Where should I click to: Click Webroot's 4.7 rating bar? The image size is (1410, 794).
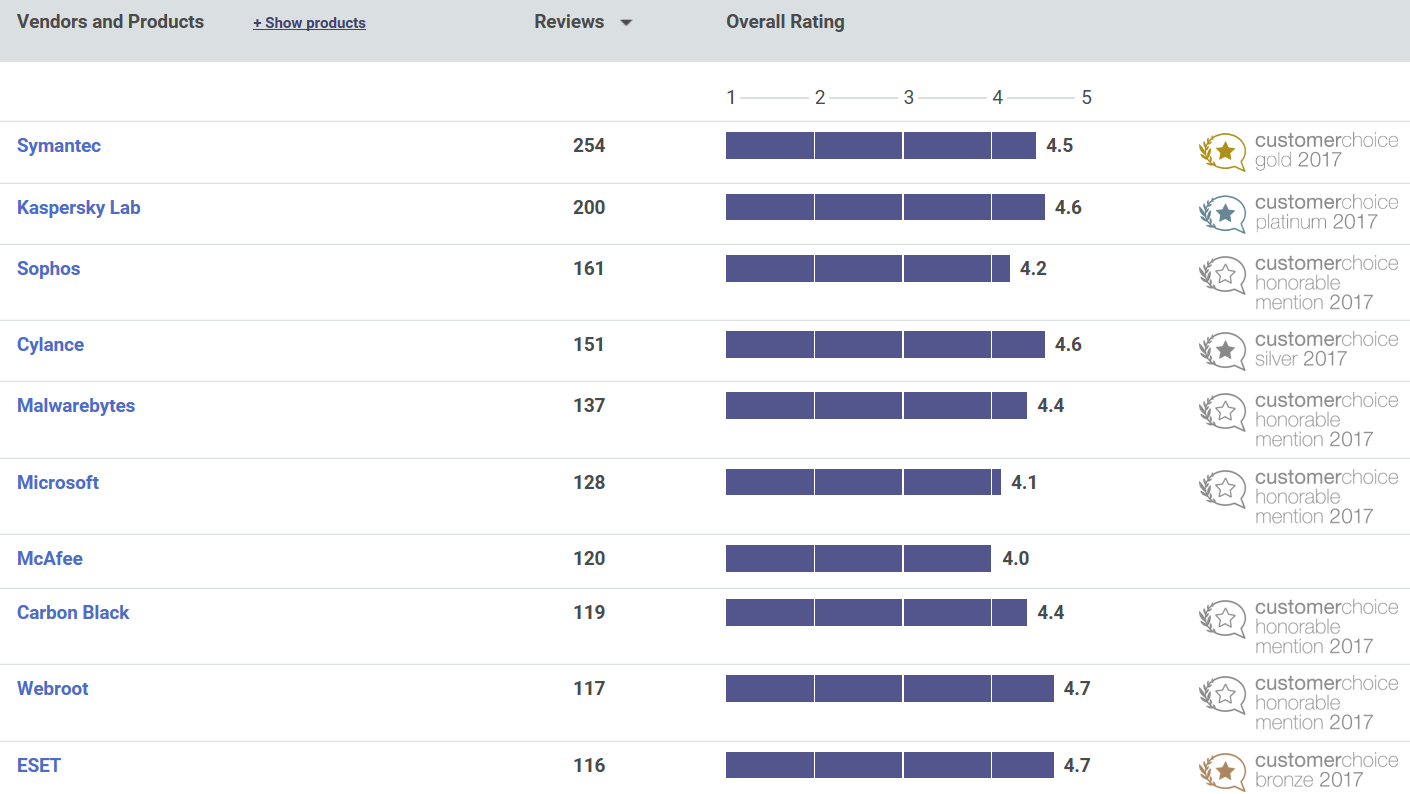coord(890,688)
